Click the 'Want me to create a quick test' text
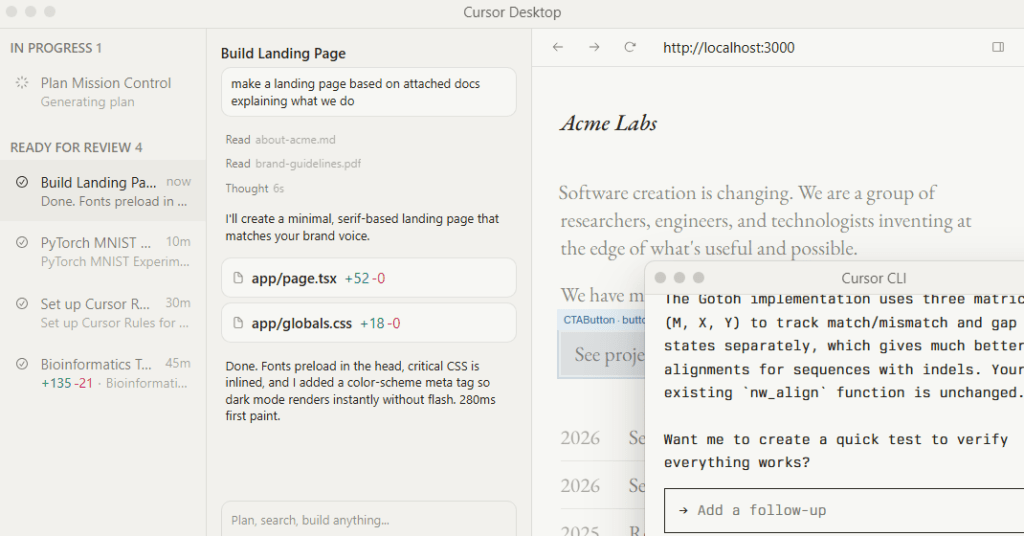 click(836, 451)
